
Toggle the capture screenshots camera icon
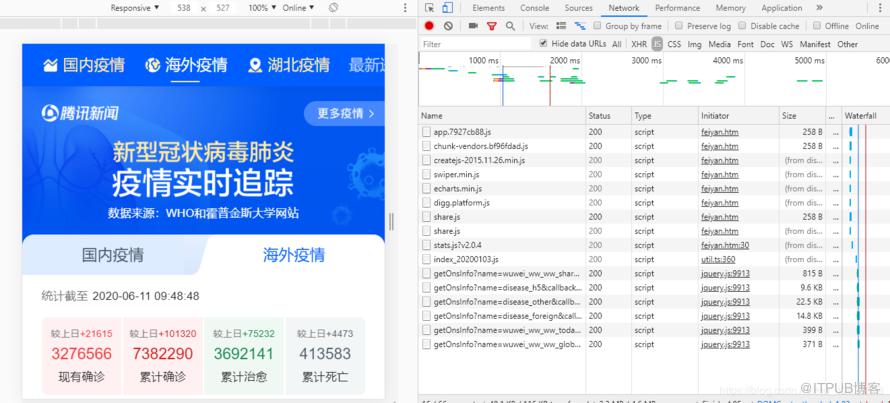[x=473, y=26]
